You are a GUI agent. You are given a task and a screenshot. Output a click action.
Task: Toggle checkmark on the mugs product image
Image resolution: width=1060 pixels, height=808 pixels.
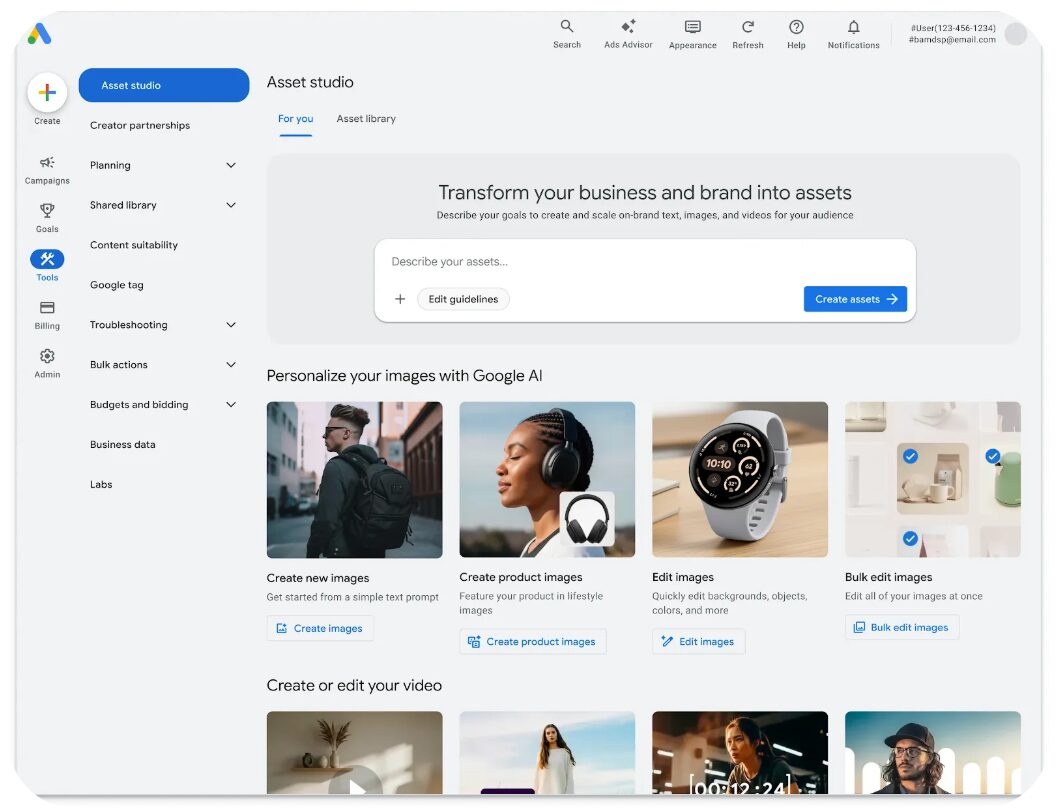[x=910, y=456]
